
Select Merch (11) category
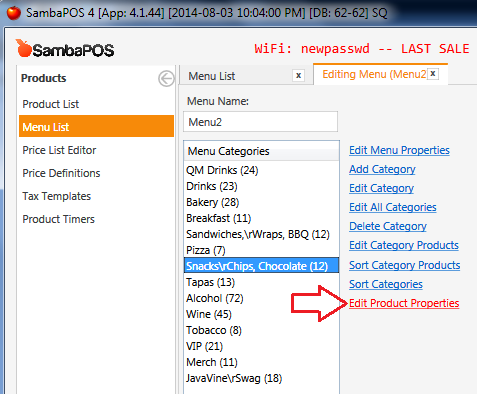coord(261,362)
